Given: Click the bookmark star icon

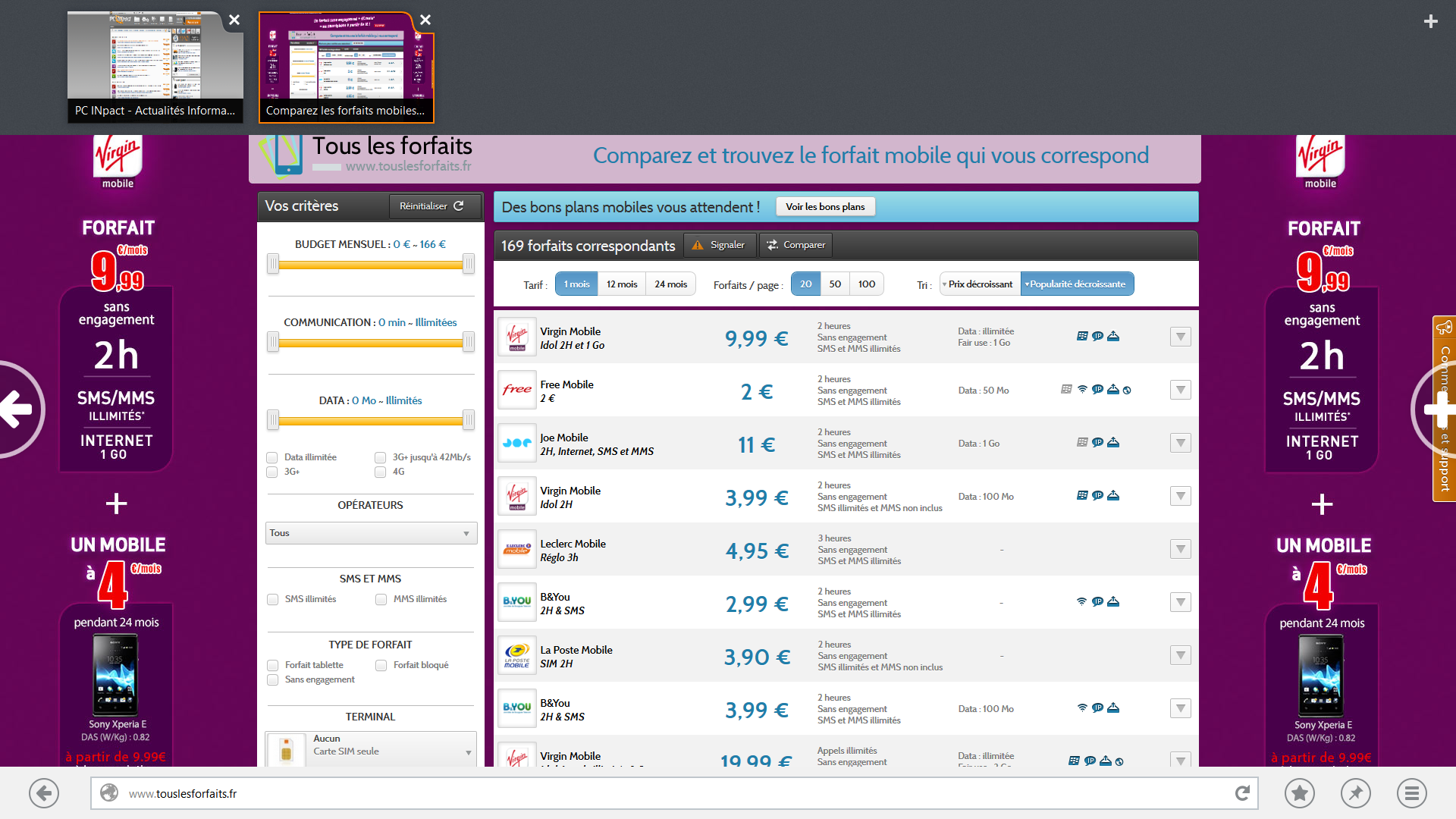Looking at the screenshot, I should 1300,793.
